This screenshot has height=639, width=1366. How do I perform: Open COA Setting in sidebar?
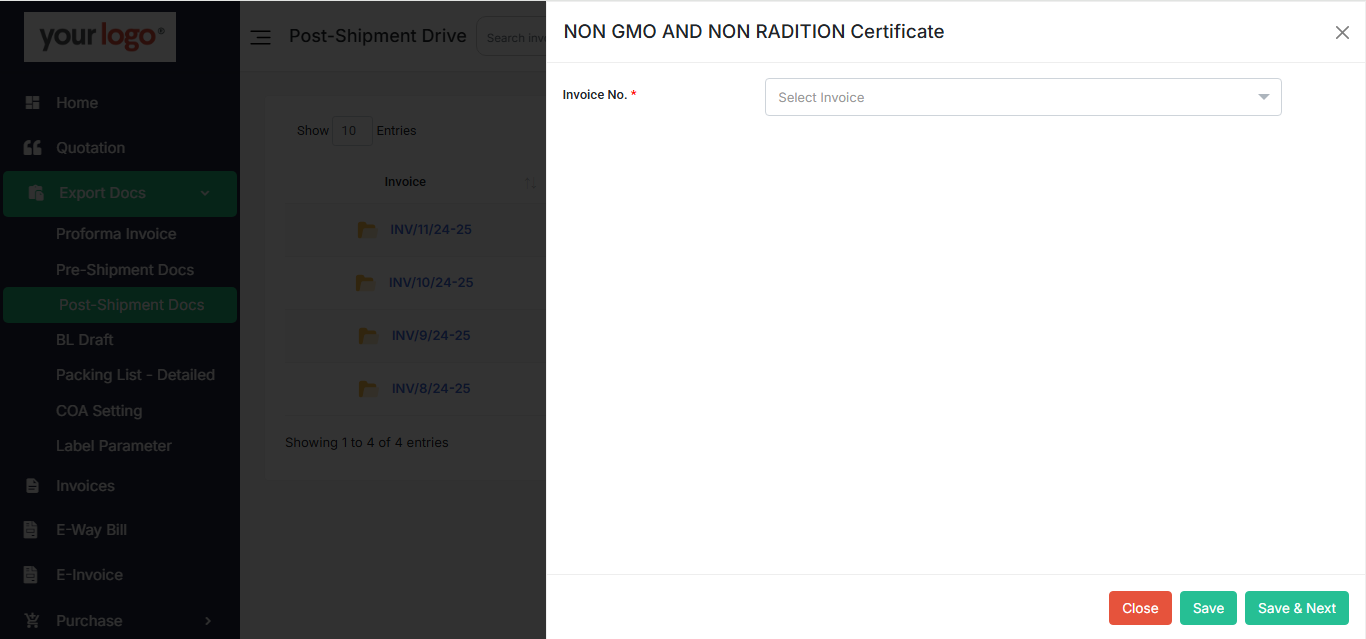click(99, 411)
